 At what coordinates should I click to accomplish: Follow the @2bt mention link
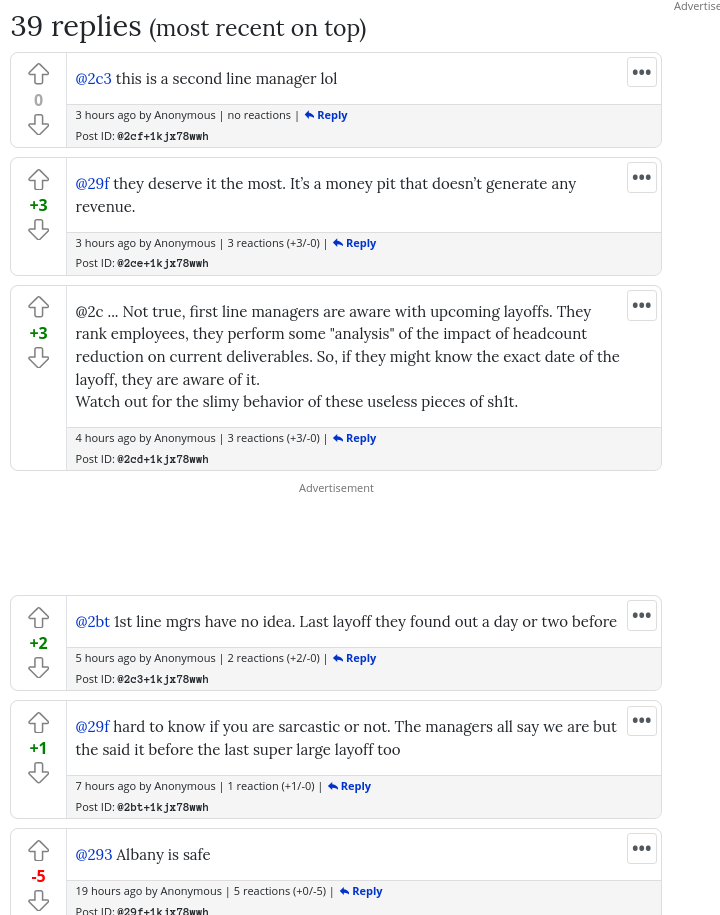[x=93, y=622]
